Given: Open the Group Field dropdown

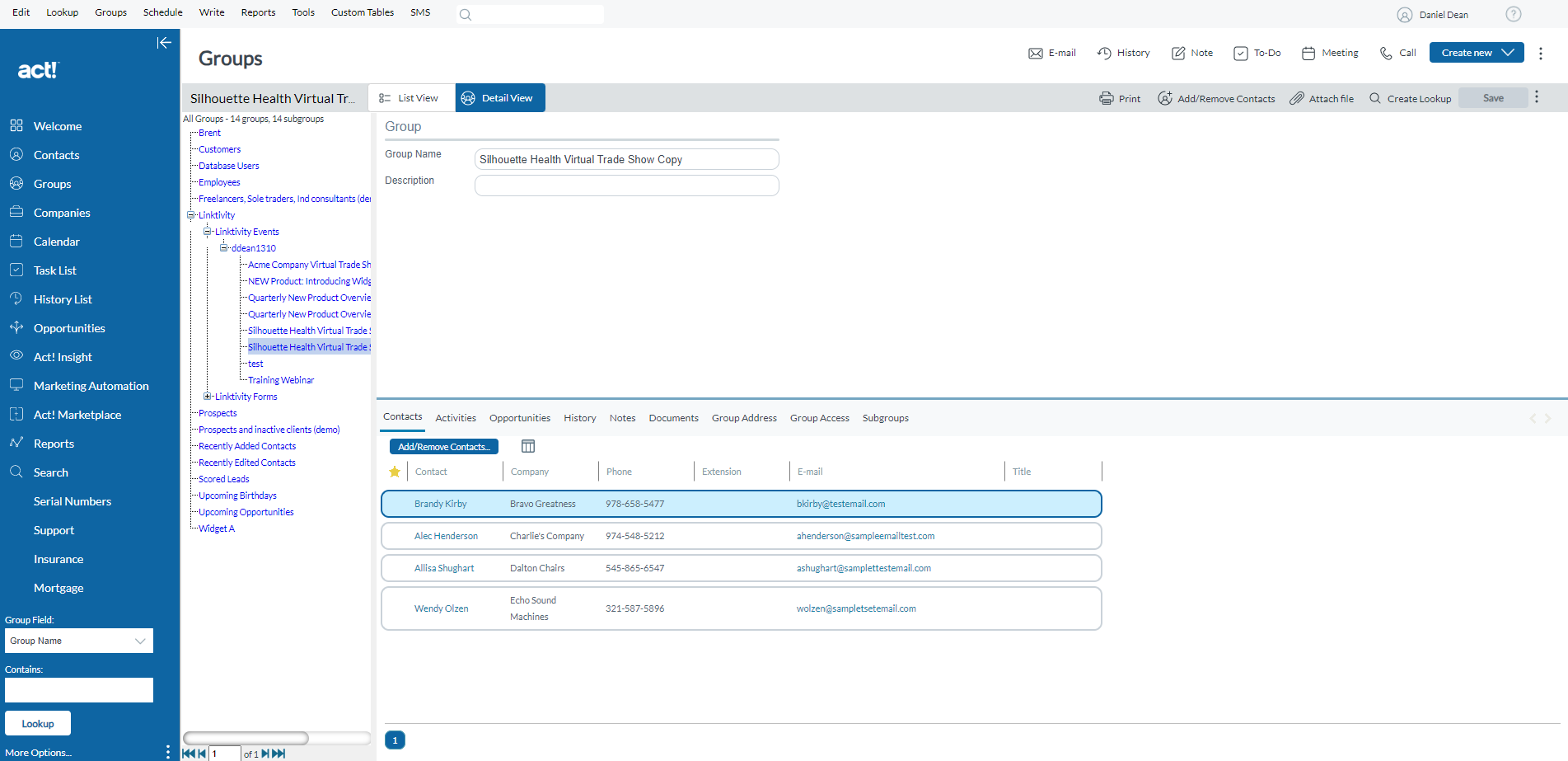Looking at the screenshot, I should pos(79,641).
